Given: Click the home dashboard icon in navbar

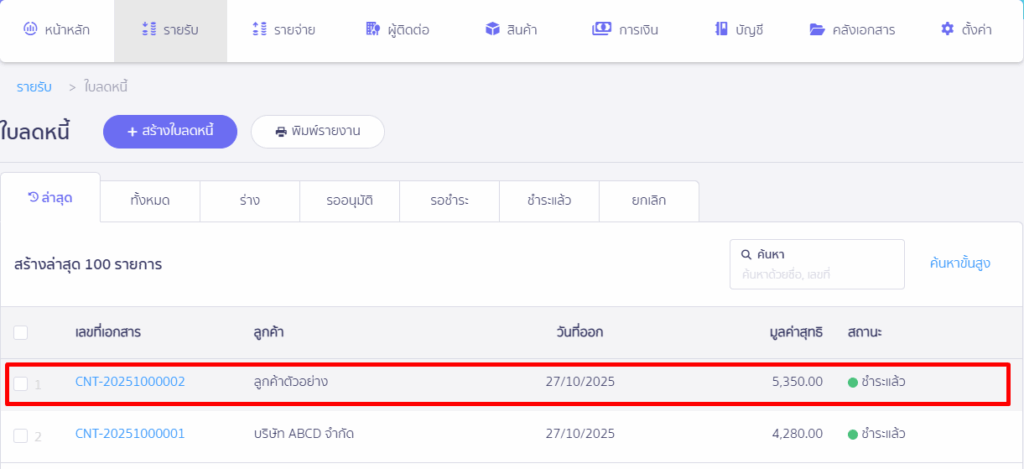Looking at the screenshot, I should (30, 30).
